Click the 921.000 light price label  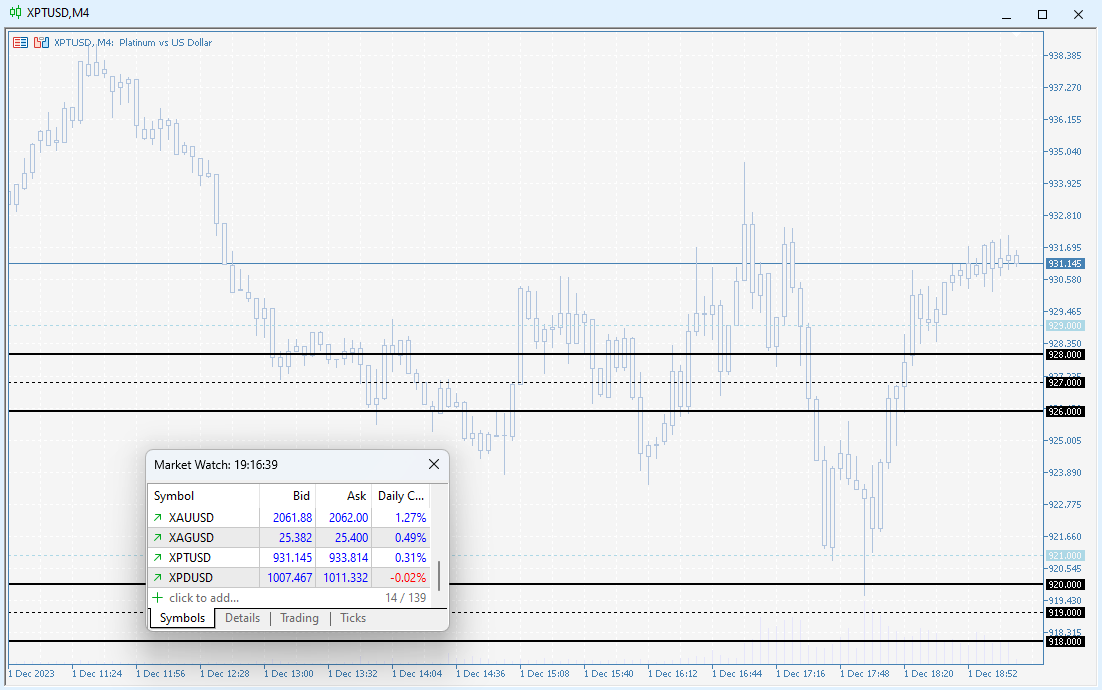click(x=1065, y=556)
